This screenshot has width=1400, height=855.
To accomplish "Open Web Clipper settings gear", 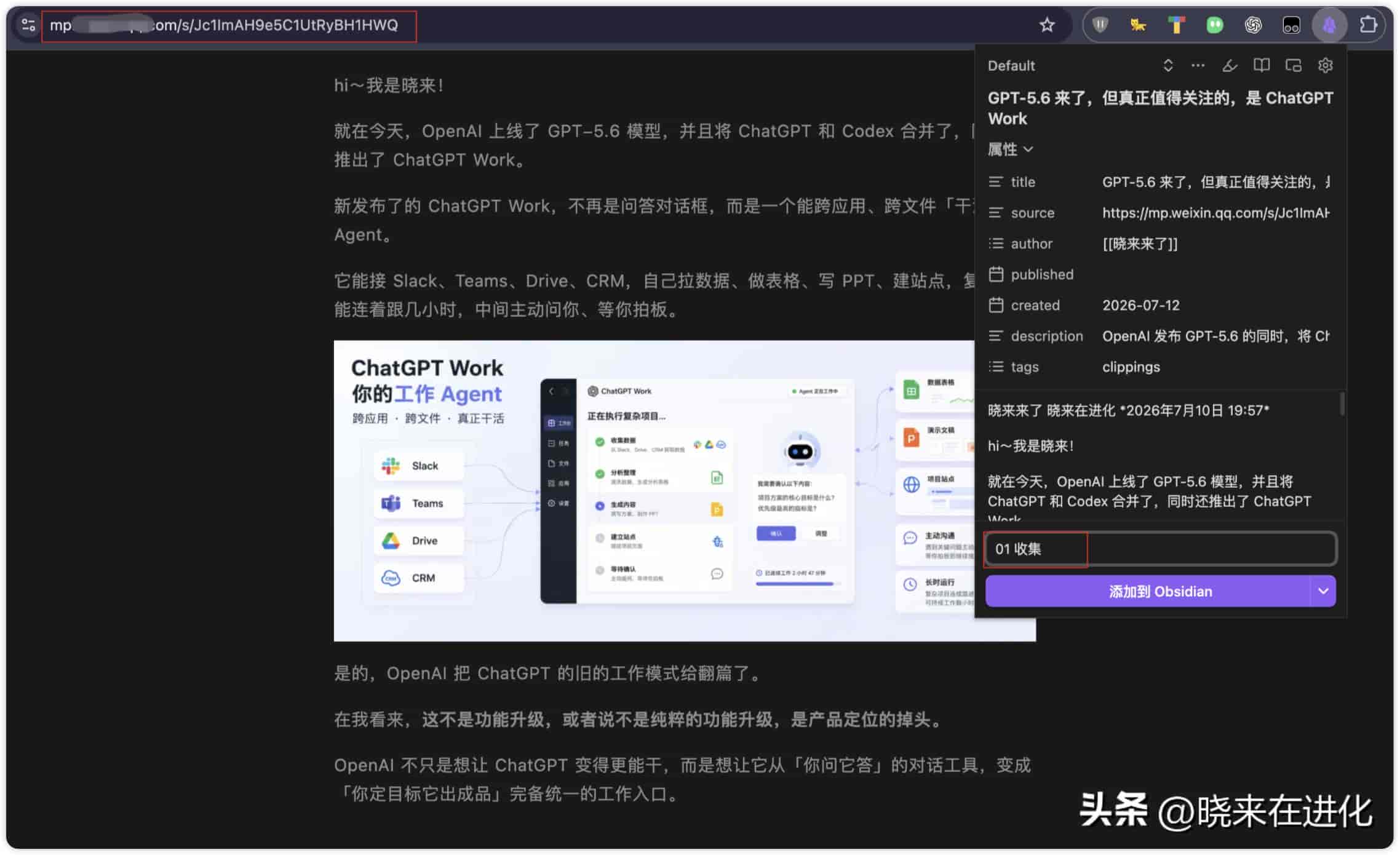I will 1326,65.
